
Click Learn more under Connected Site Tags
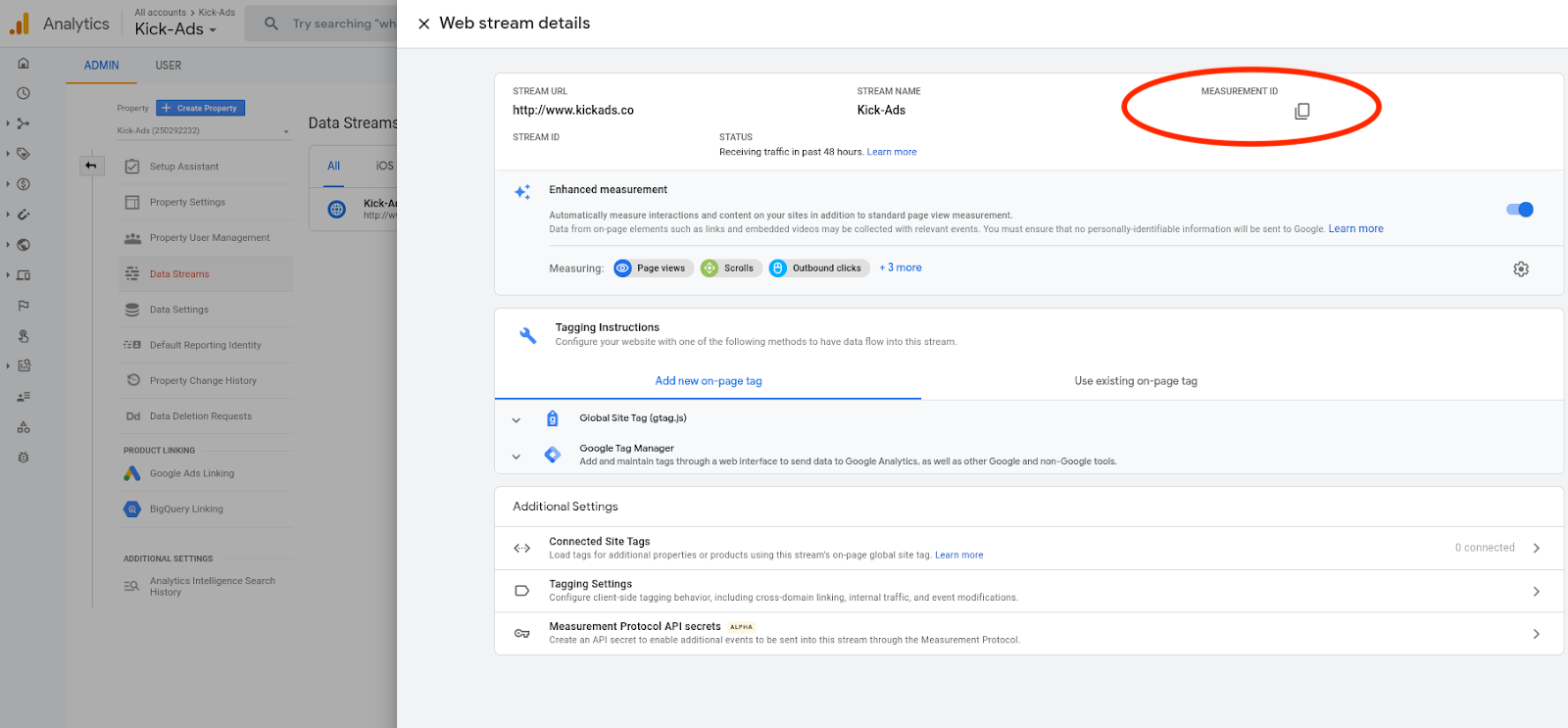tap(959, 555)
